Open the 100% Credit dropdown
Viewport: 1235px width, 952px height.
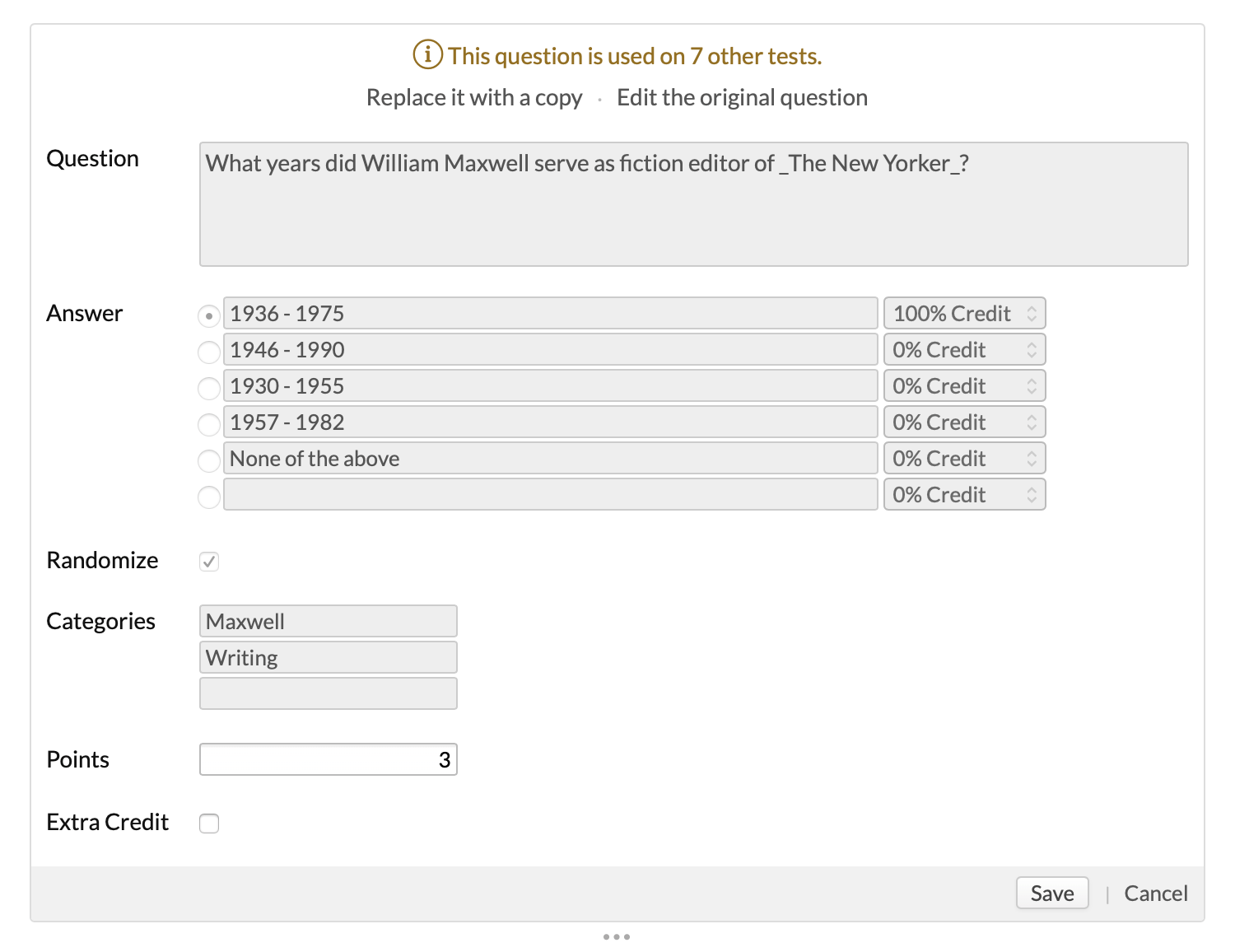(964, 314)
